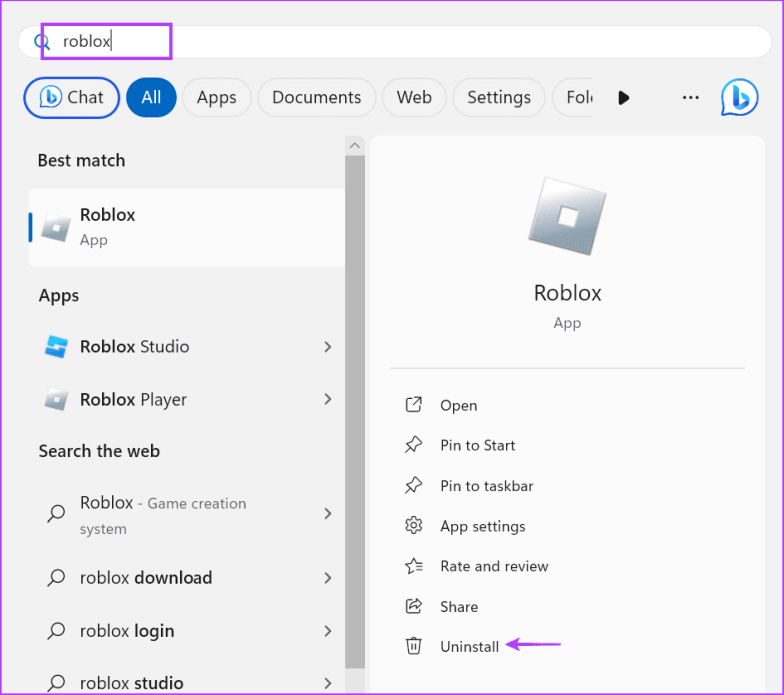Click the results list vertical scrollbar

[355, 400]
